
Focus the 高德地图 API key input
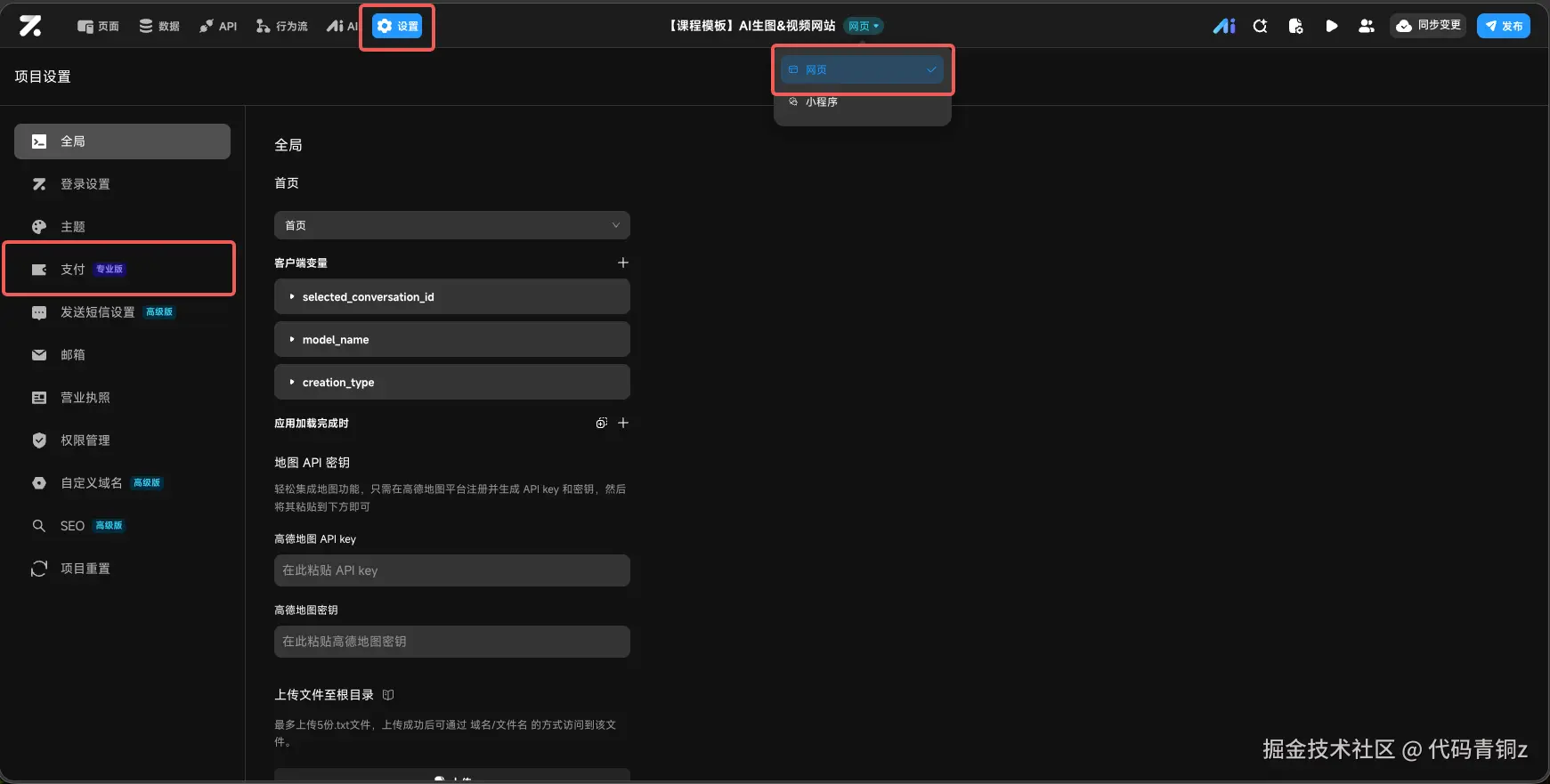pyautogui.click(x=452, y=570)
